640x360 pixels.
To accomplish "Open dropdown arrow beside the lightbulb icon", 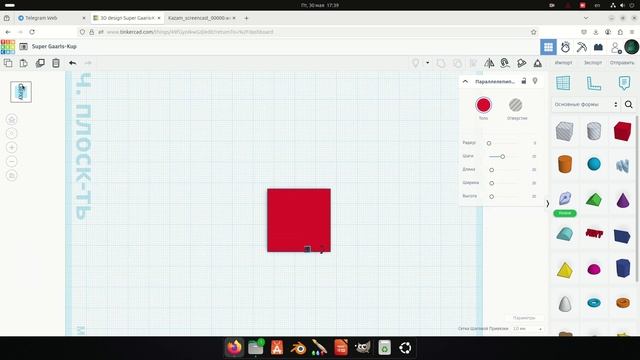I will point(427,63).
